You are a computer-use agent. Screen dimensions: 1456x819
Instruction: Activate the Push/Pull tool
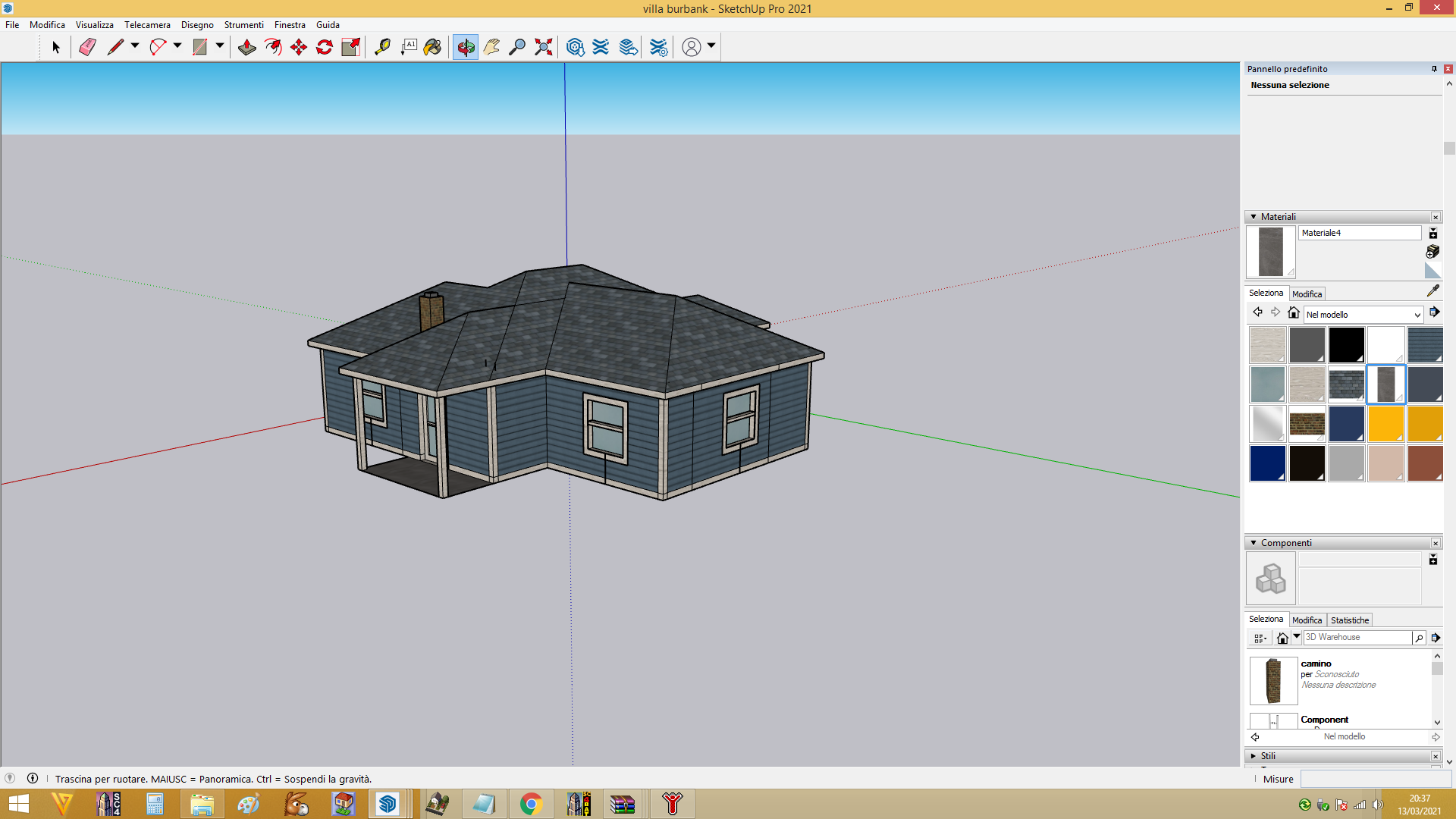[246, 47]
